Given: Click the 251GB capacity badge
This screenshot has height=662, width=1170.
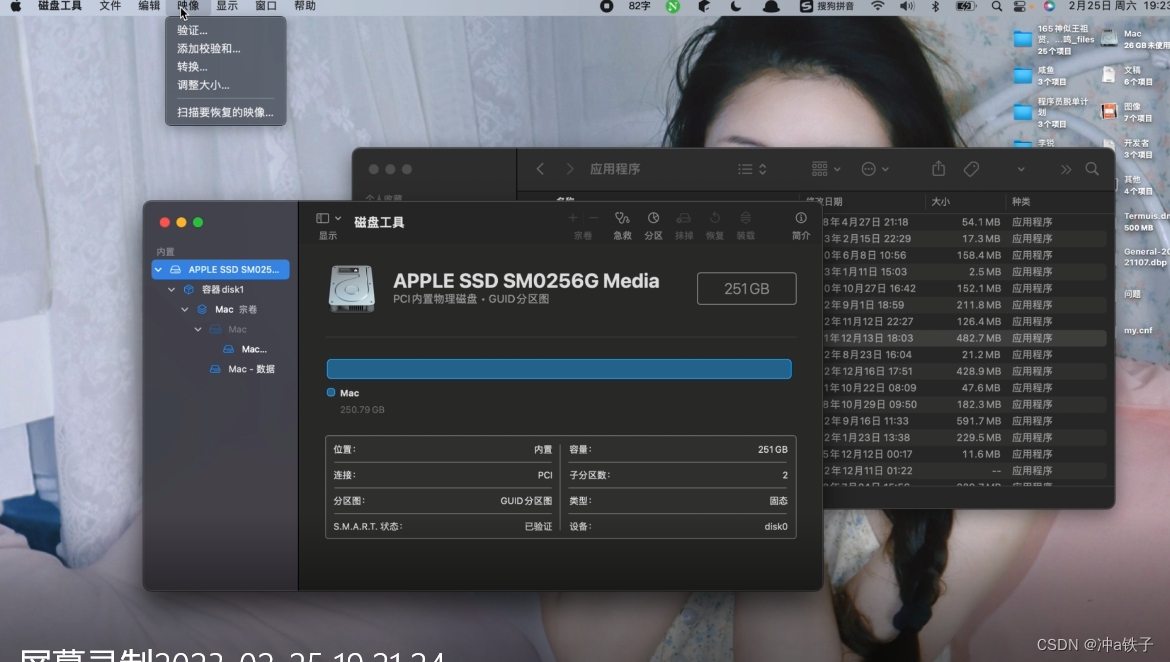Looking at the screenshot, I should click(x=746, y=288).
